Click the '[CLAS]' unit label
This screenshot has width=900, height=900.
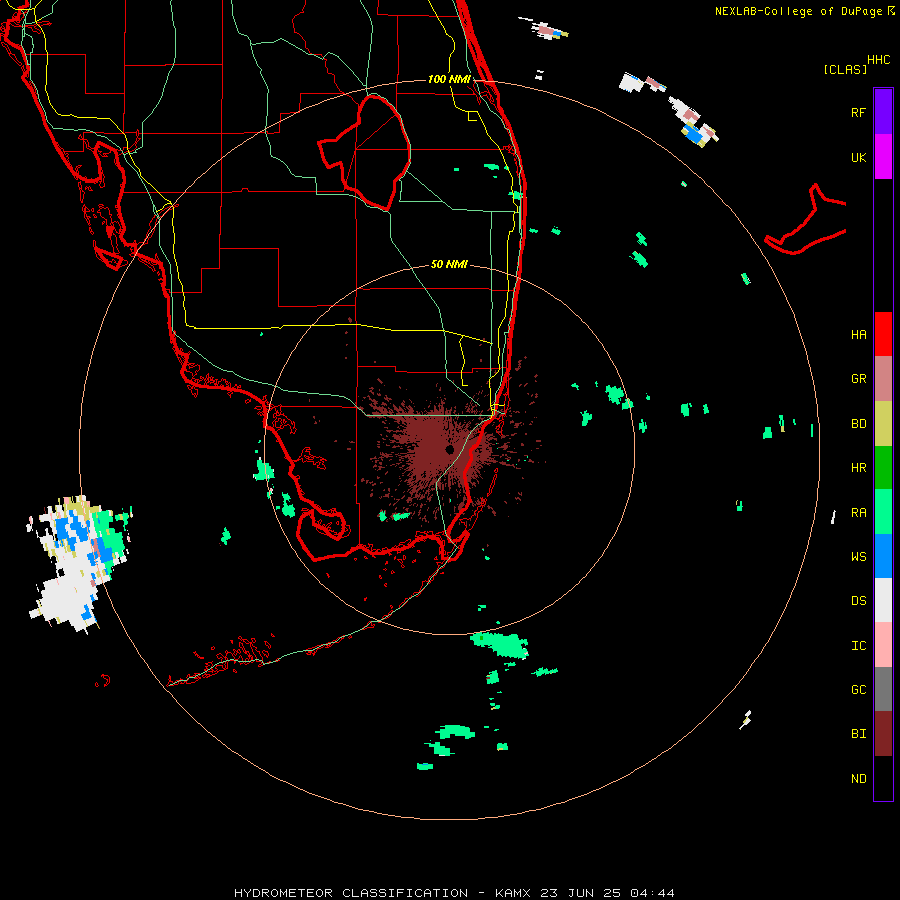click(845, 69)
